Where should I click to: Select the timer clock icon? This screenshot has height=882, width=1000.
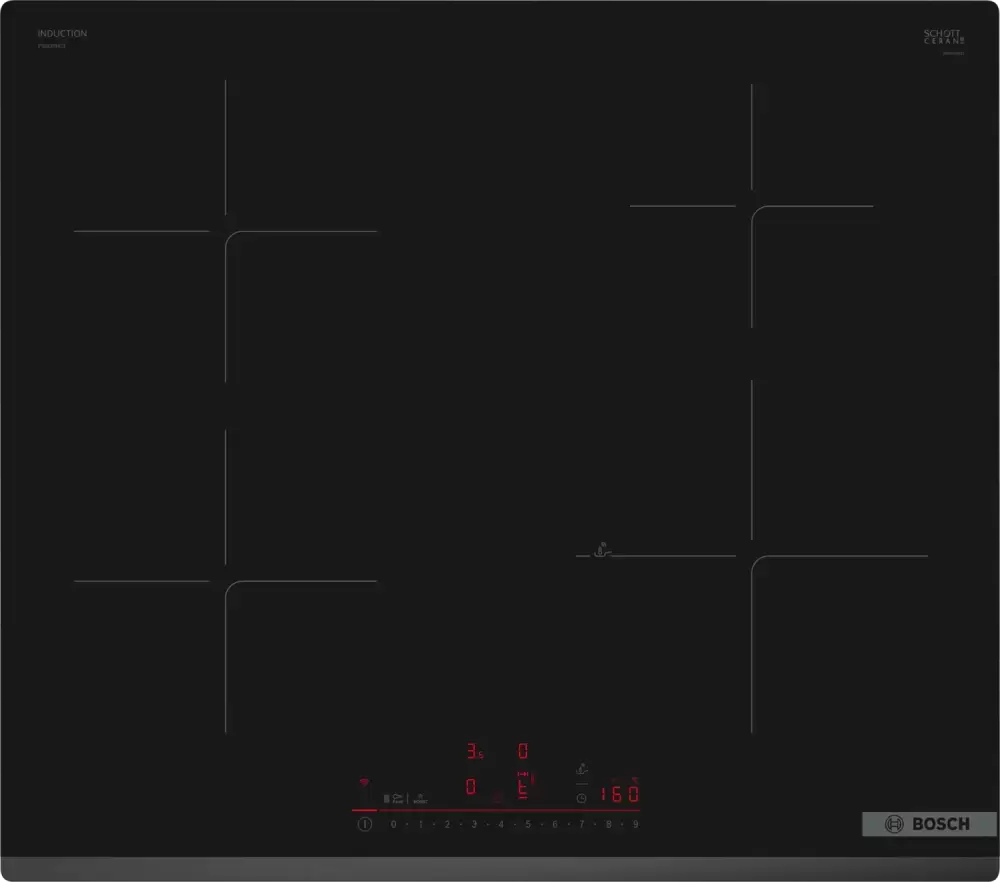[x=582, y=797]
